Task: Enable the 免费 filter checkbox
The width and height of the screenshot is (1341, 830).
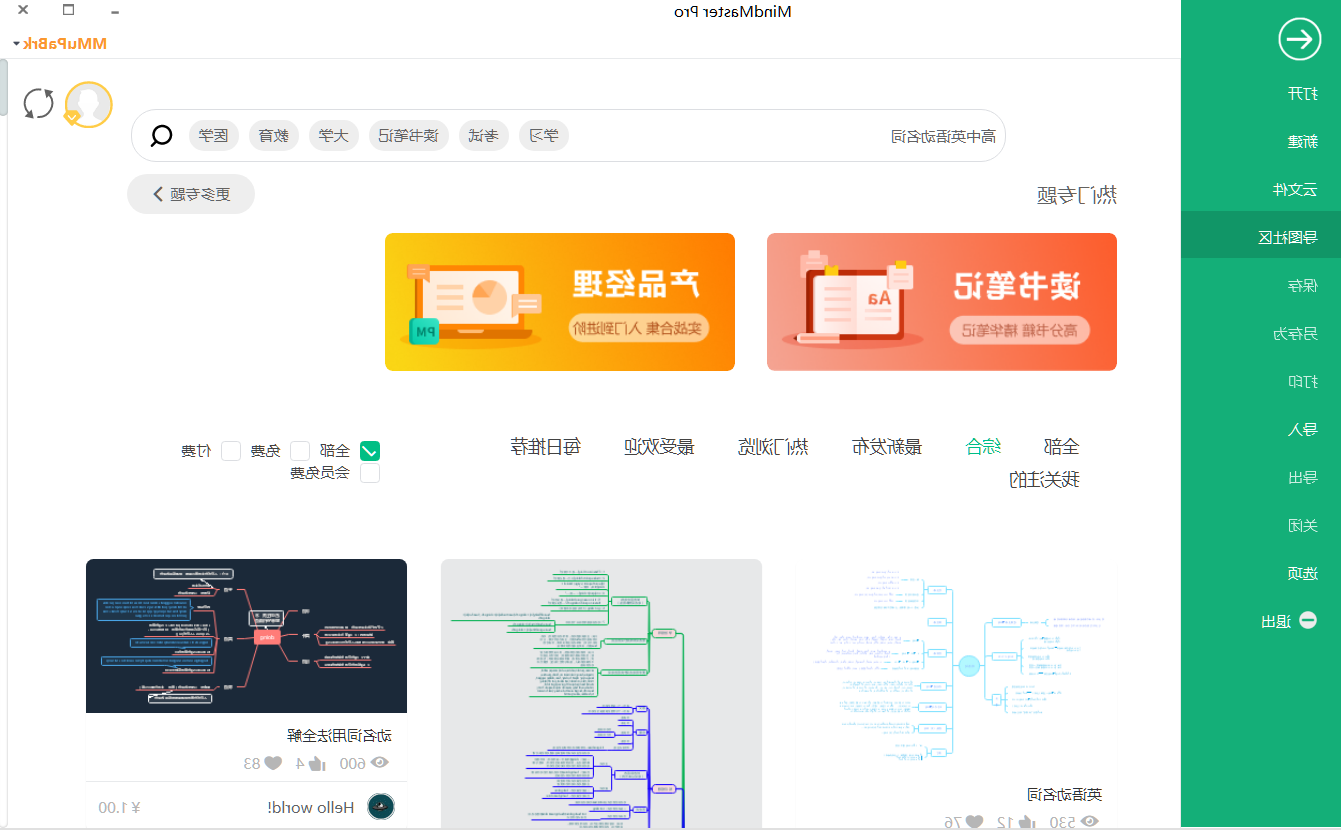Action: (x=300, y=451)
